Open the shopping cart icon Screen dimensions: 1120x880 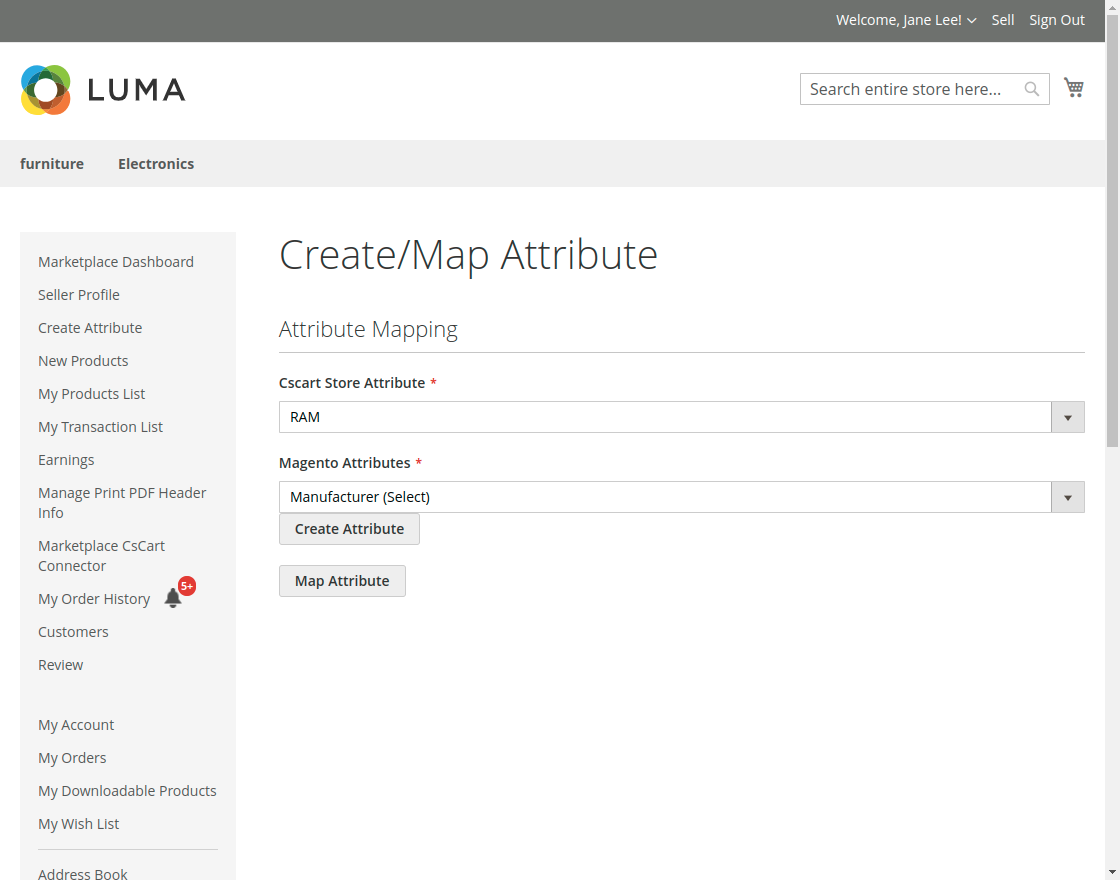(1074, 88)
